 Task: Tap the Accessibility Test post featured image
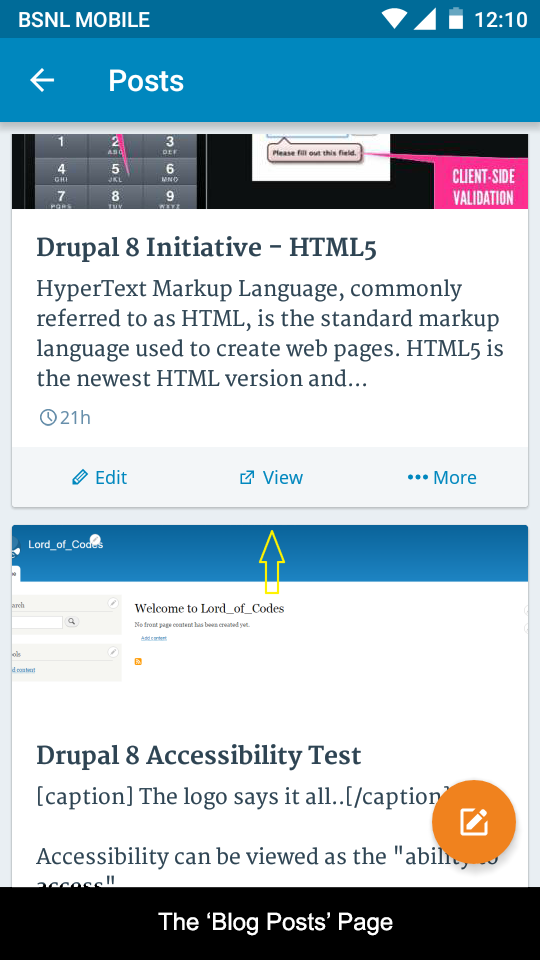[270, 621]
